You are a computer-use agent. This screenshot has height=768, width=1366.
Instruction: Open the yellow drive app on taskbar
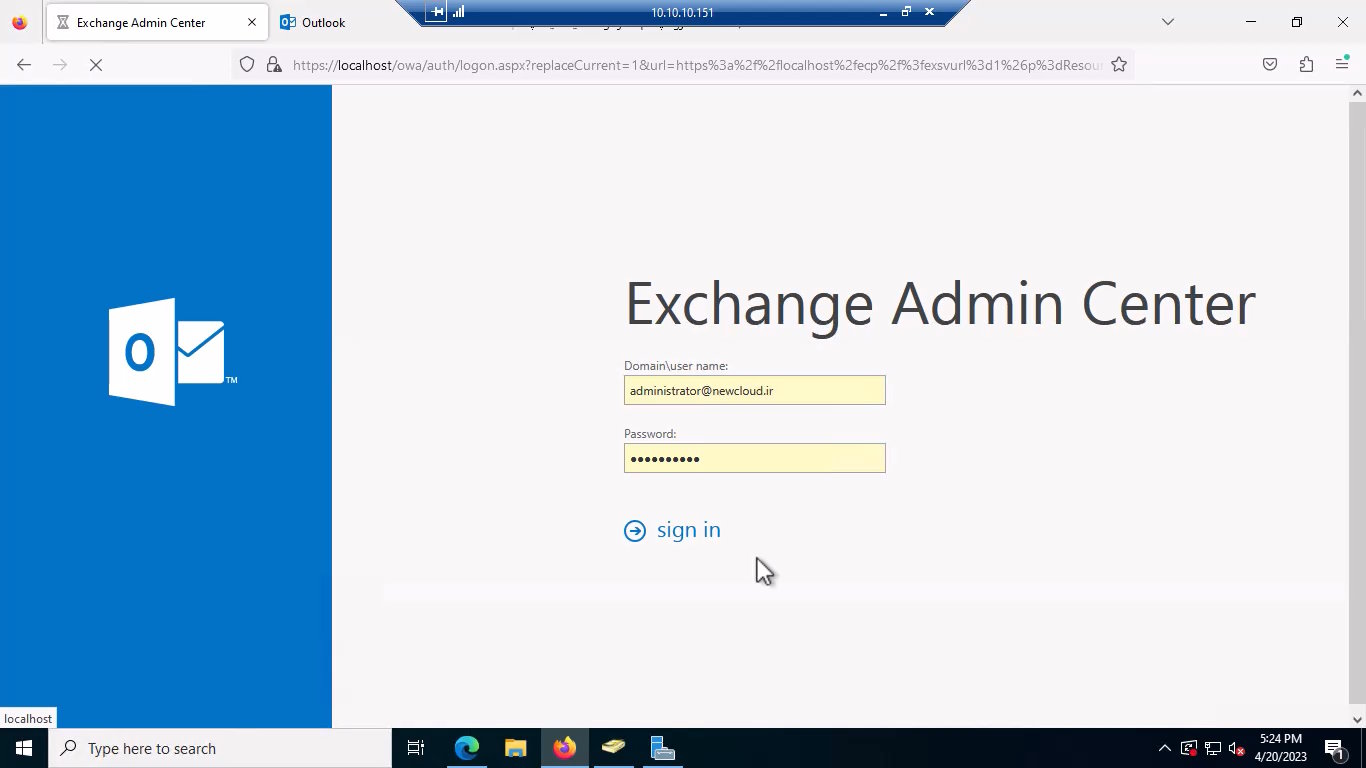pos(613,748)
